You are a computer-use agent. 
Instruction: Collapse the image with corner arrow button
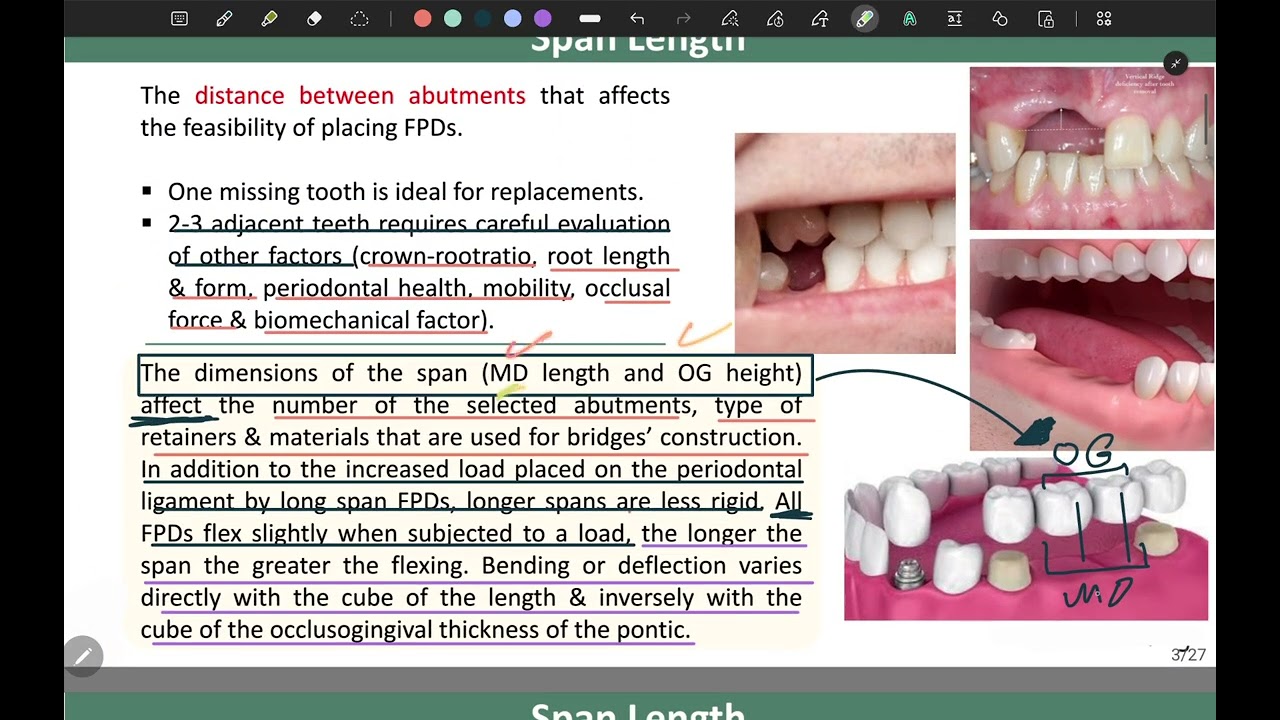1176,63
